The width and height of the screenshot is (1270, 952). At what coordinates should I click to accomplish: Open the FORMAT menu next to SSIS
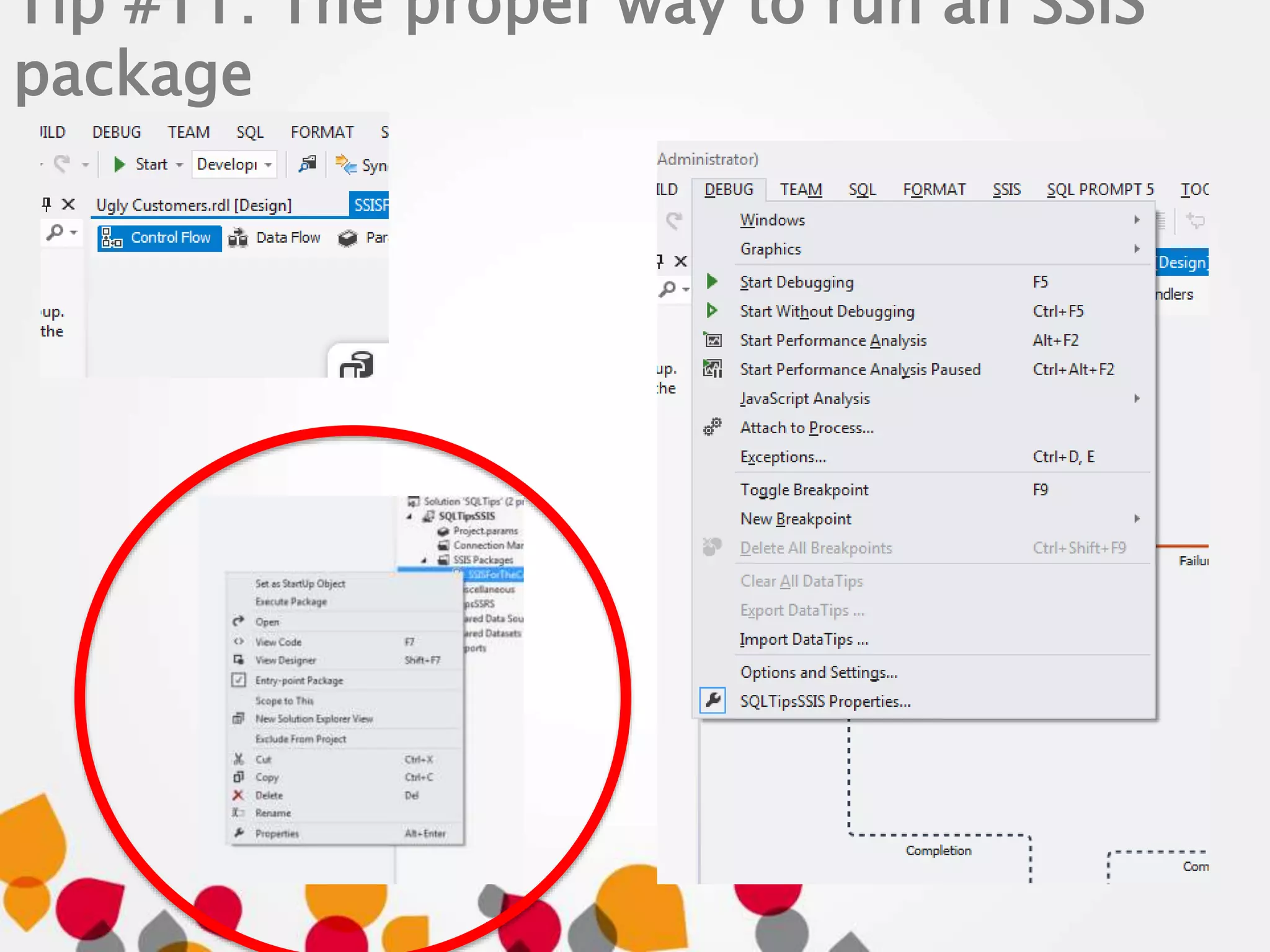[934, 190]
